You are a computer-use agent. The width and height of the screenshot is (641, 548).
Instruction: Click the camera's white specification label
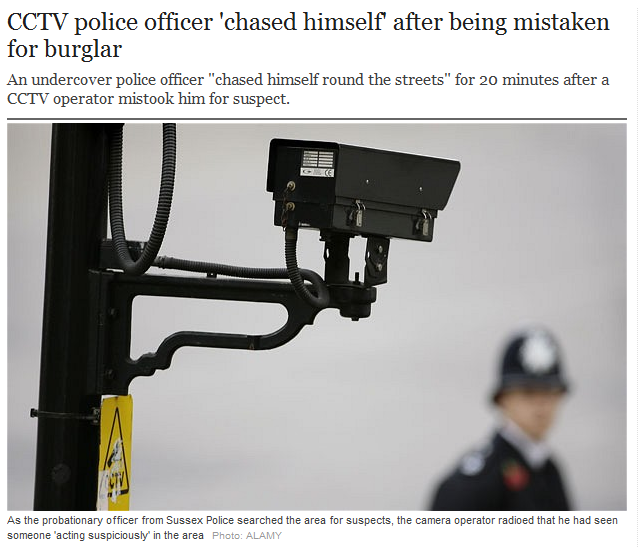[x=318, y=163]
